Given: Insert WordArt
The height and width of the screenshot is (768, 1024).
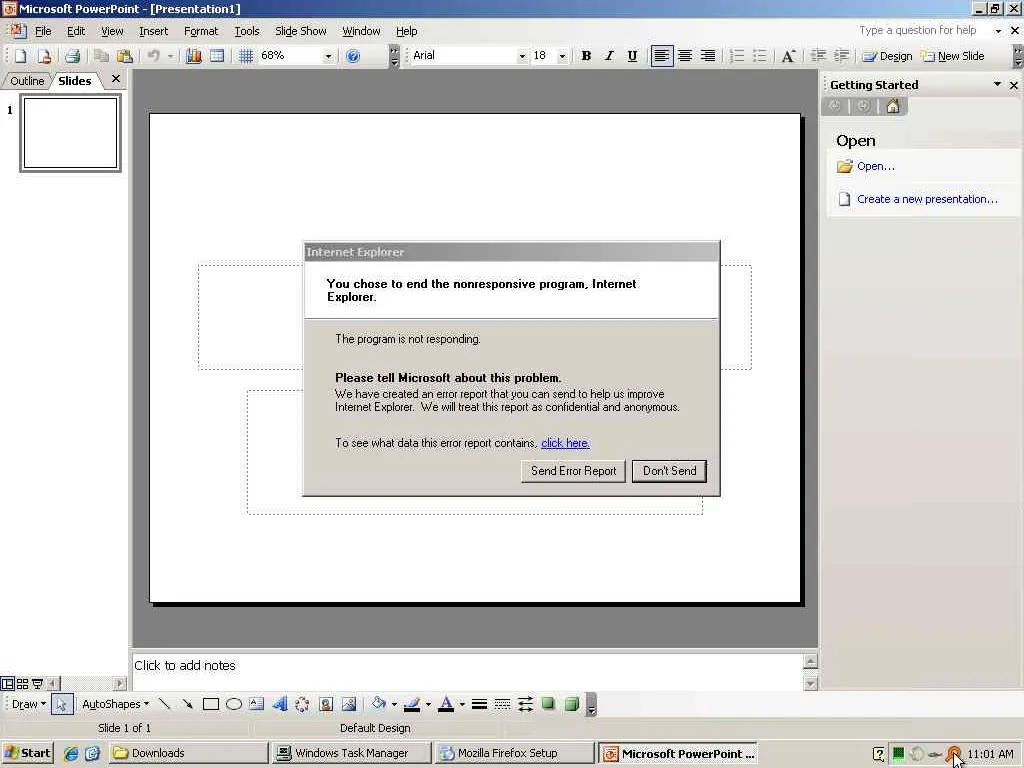Looking at the screenshot, I should [280, 704].
